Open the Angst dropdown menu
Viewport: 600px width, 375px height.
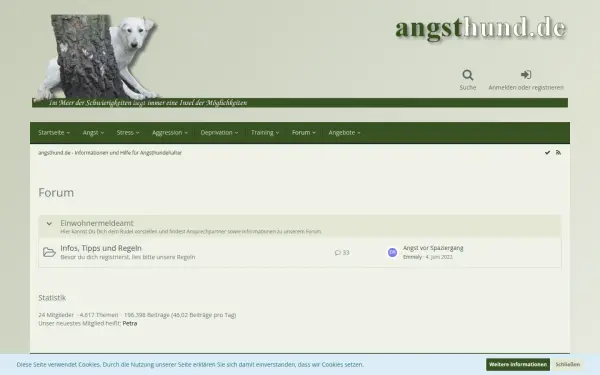point(93,133)
